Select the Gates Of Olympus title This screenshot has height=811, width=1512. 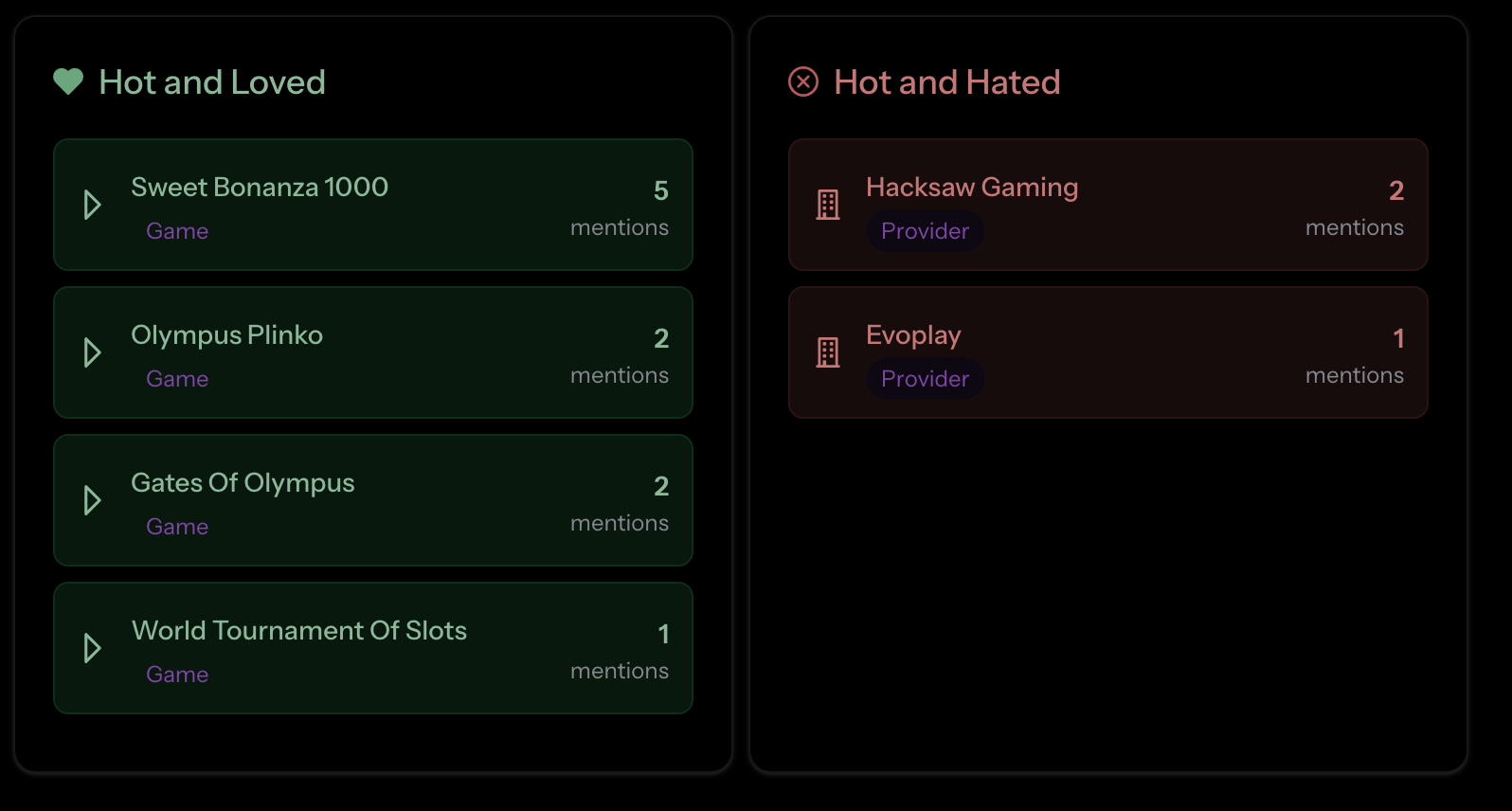[x=243, y=483]
